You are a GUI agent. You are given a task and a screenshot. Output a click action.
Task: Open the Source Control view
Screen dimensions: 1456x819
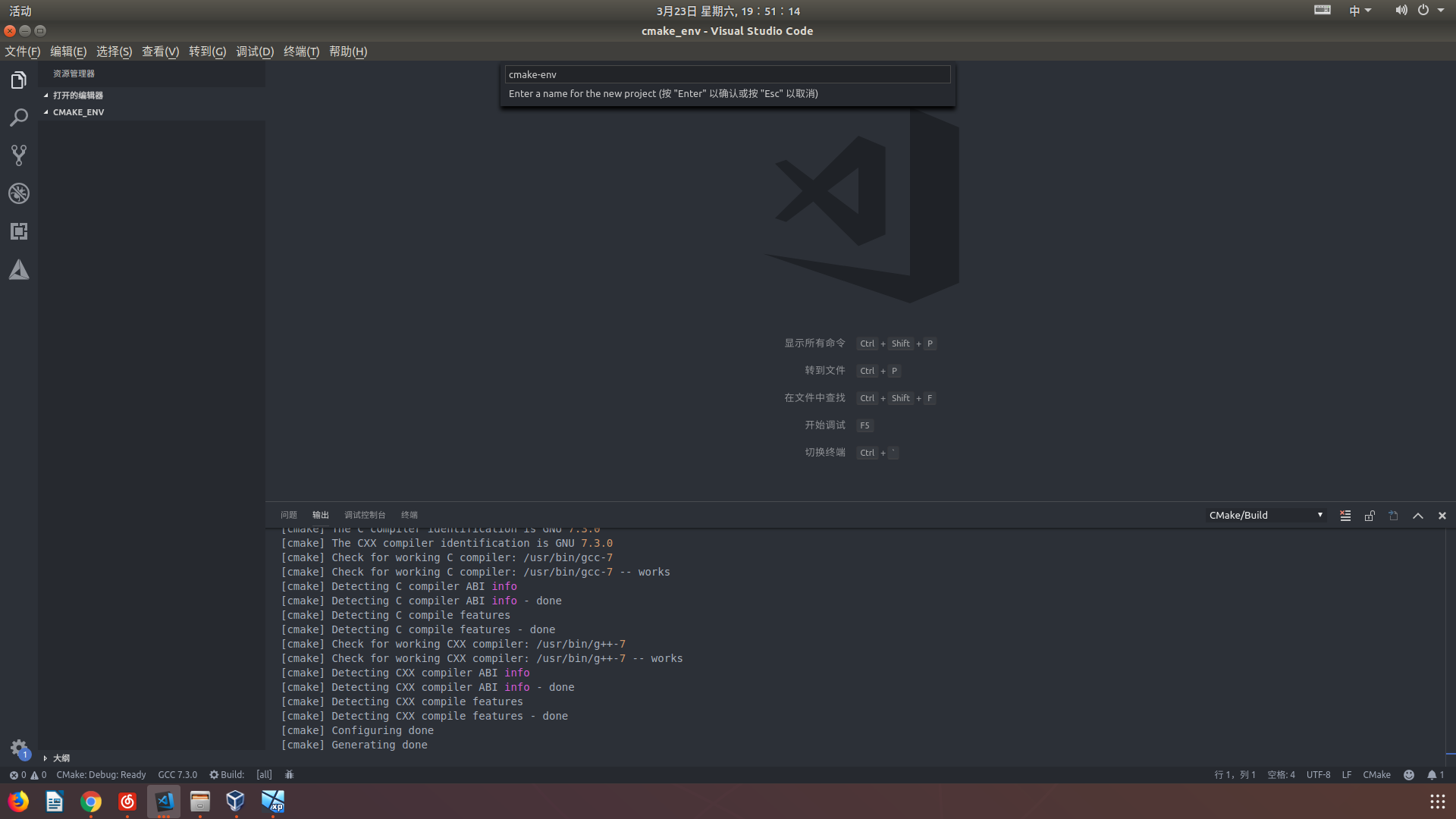(x=19, y=155)
